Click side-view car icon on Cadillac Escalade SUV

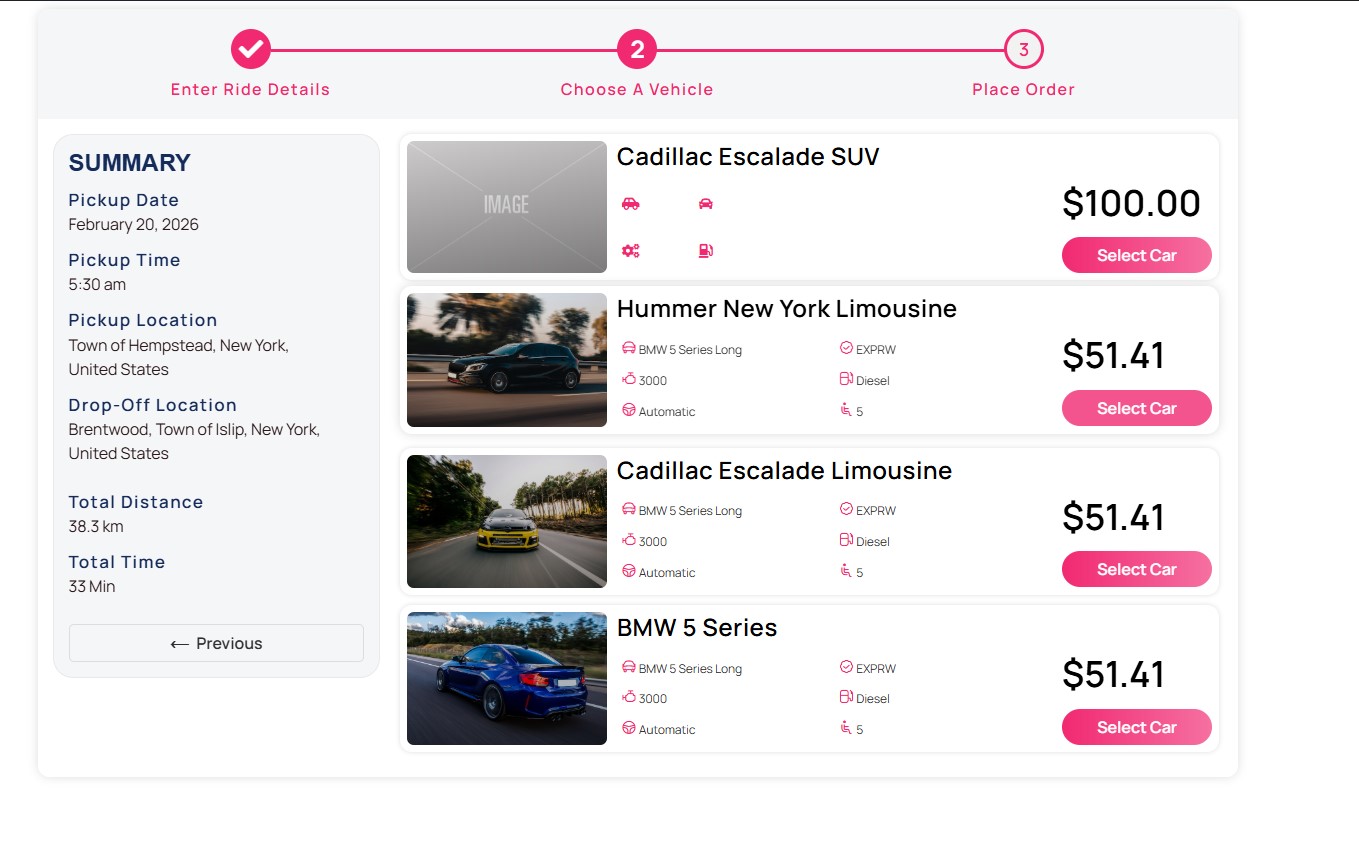coord(630,204)
